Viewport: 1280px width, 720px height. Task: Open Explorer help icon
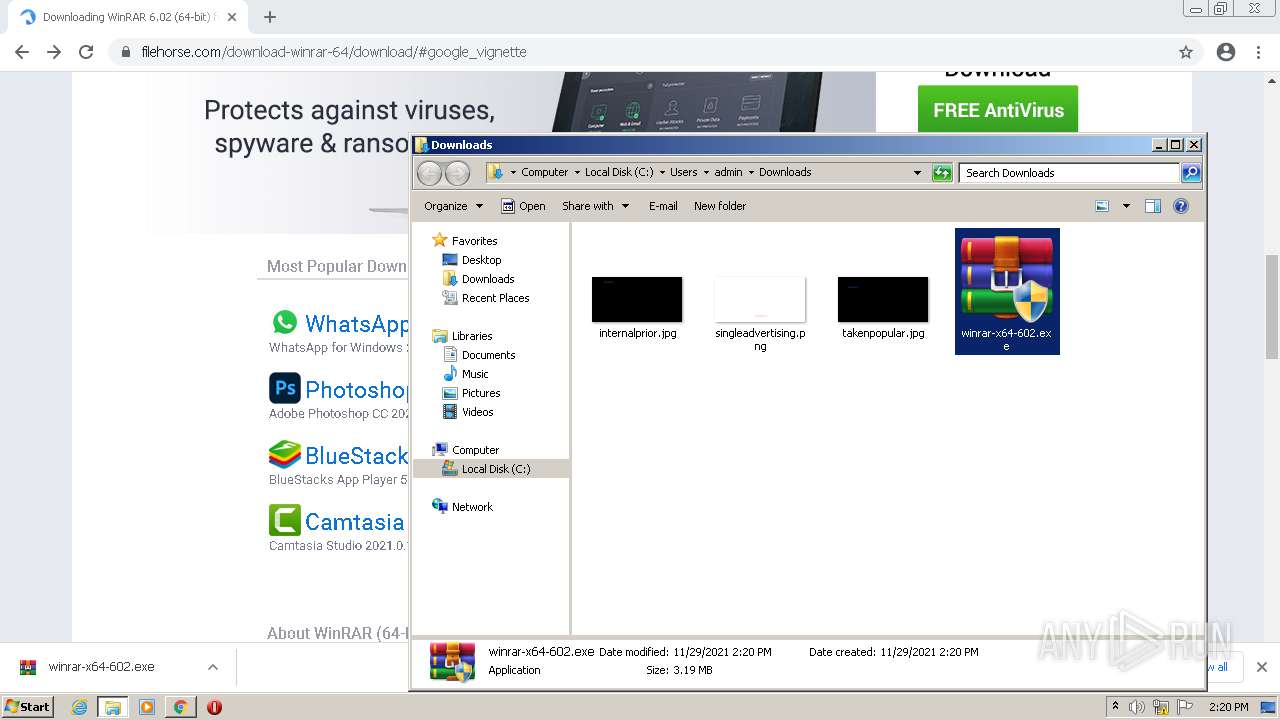point(1180,206)
